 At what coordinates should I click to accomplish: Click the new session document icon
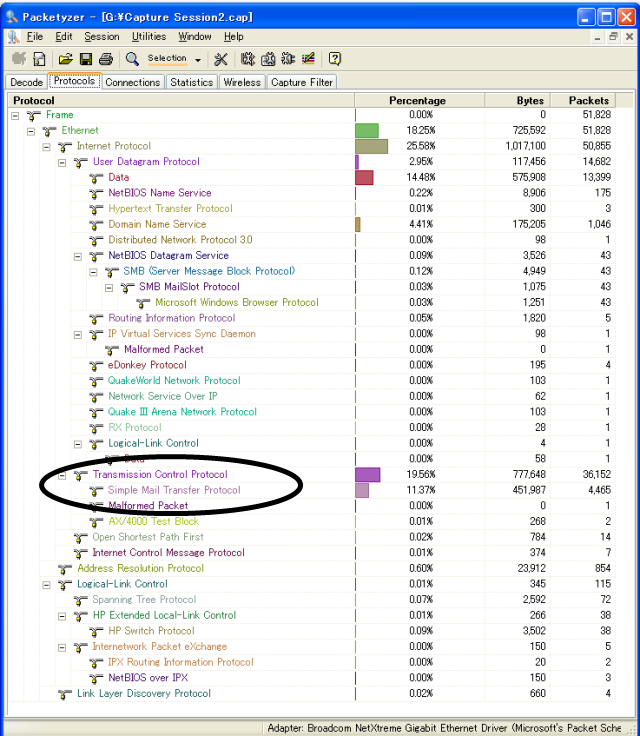39,59
